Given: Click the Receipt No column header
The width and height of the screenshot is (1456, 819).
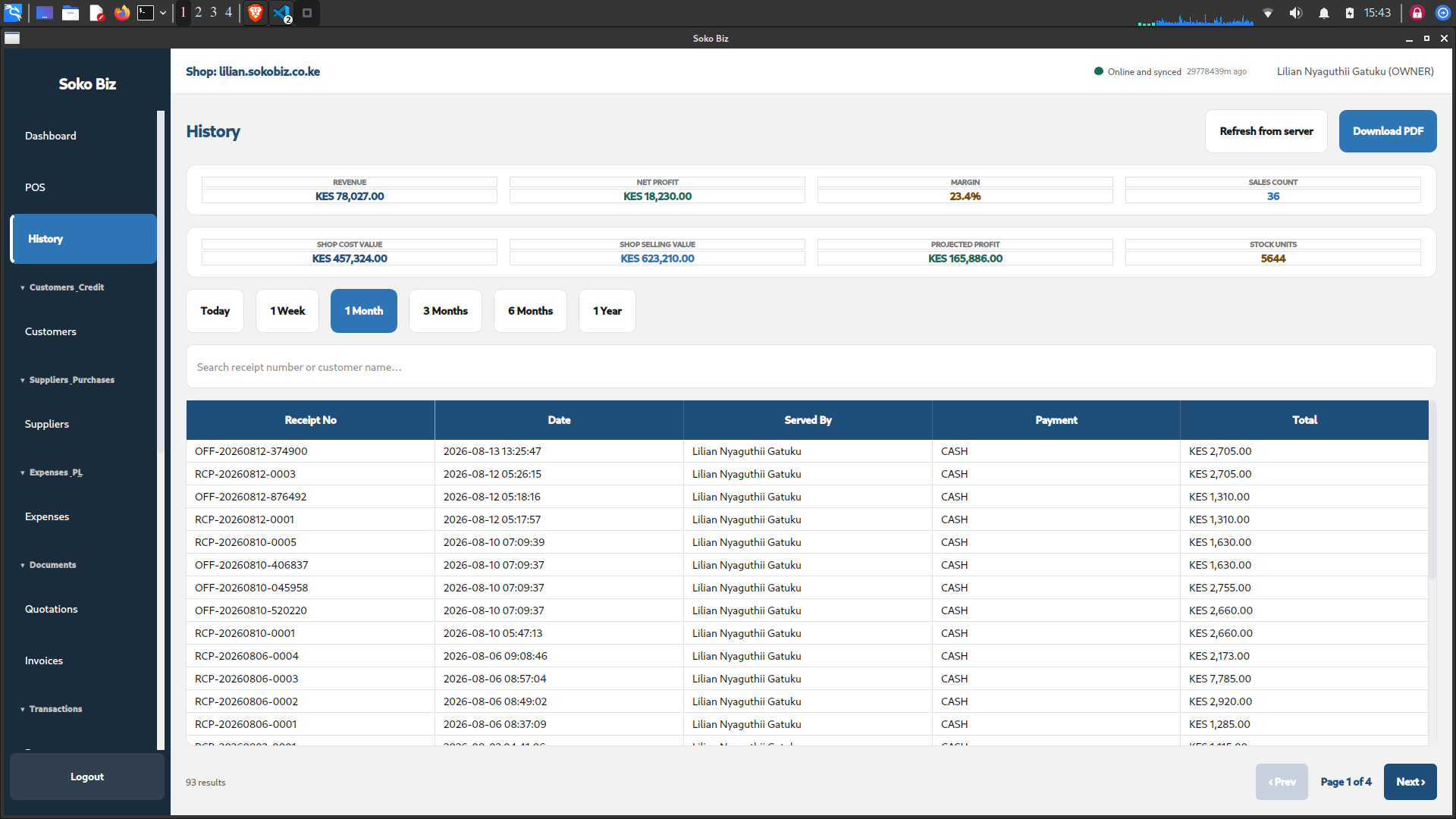Looking at the screenshot, I should 311,420.
